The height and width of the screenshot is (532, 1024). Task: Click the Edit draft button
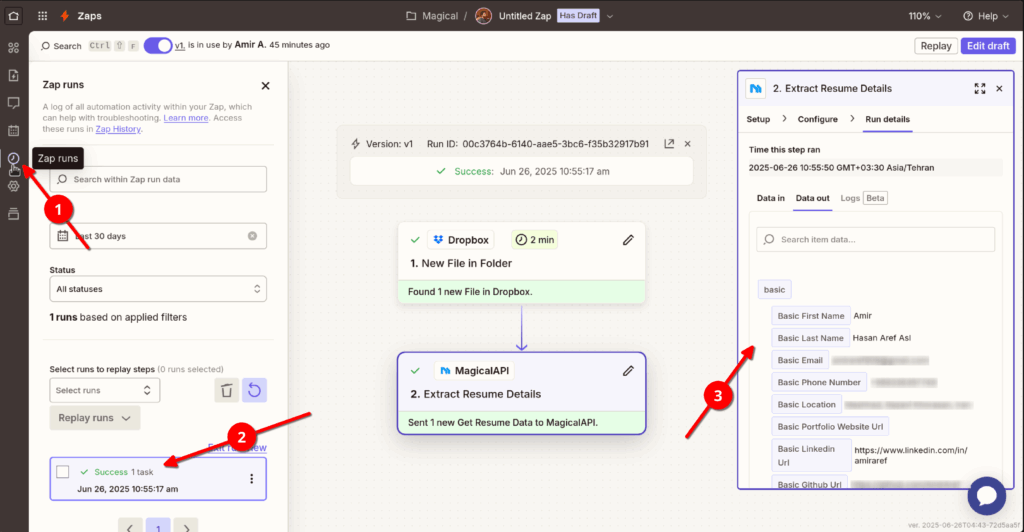[x=987, y=46]
